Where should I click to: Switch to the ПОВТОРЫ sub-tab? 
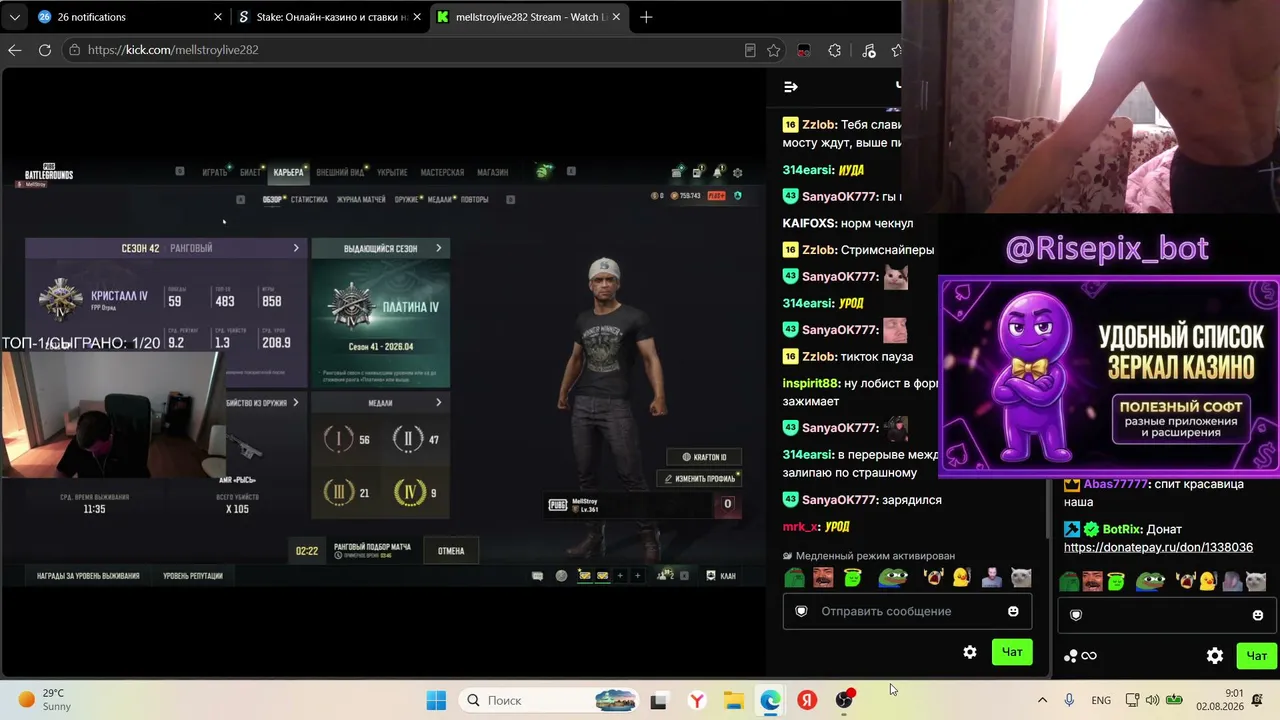[475, 199]
